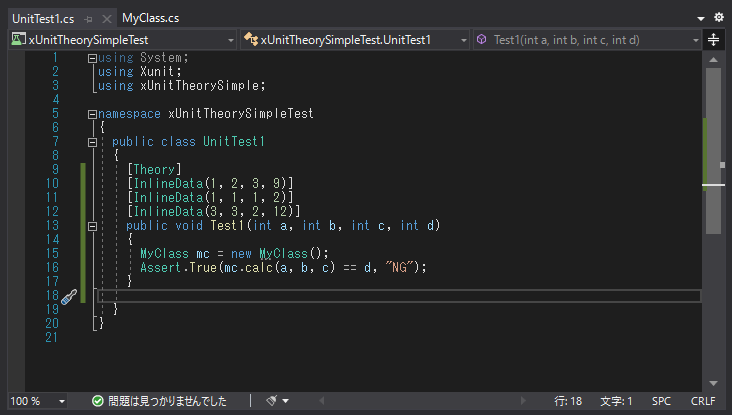Close the UnitTest1.cs tab

(107, 19)
